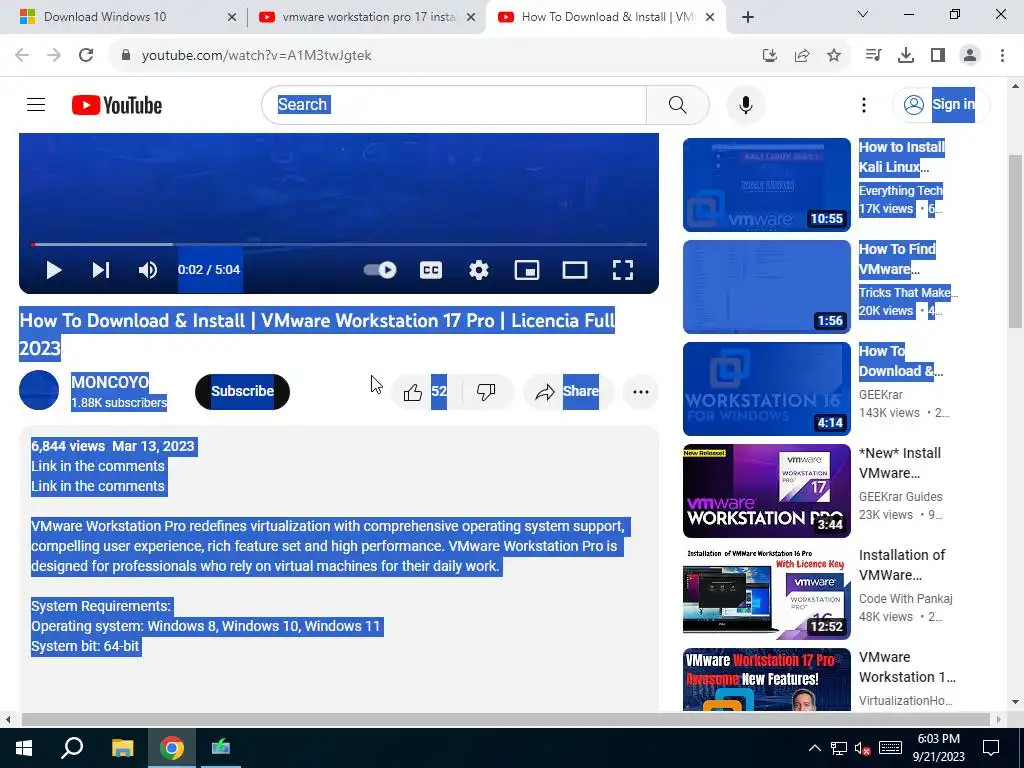The image size is (1024, 768).
Task: Open the video player settings gear
Action: [x=479, y=270]
